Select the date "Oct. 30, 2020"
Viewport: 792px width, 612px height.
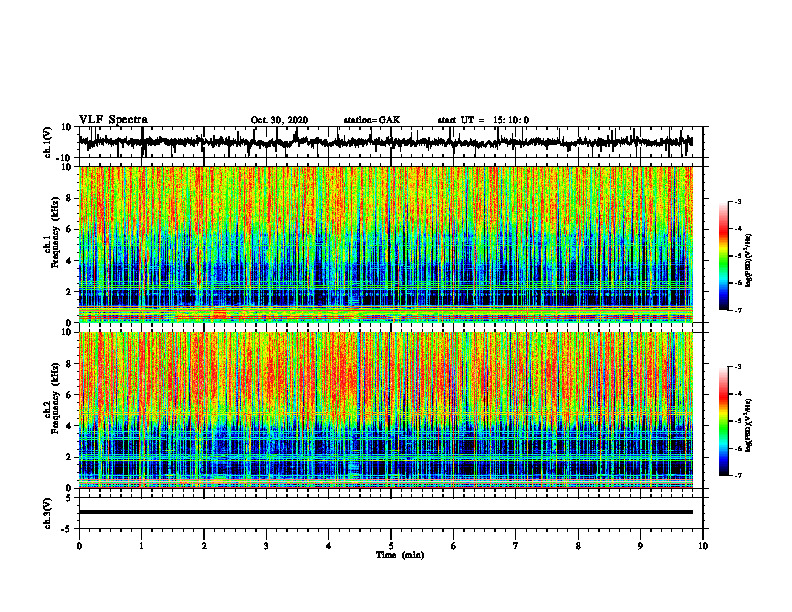tap(279, 120)
